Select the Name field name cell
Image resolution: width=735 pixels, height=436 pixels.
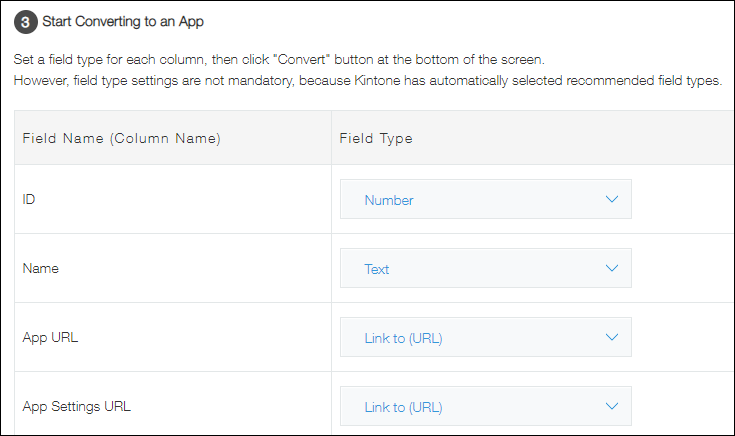click(x=40, y=268)
